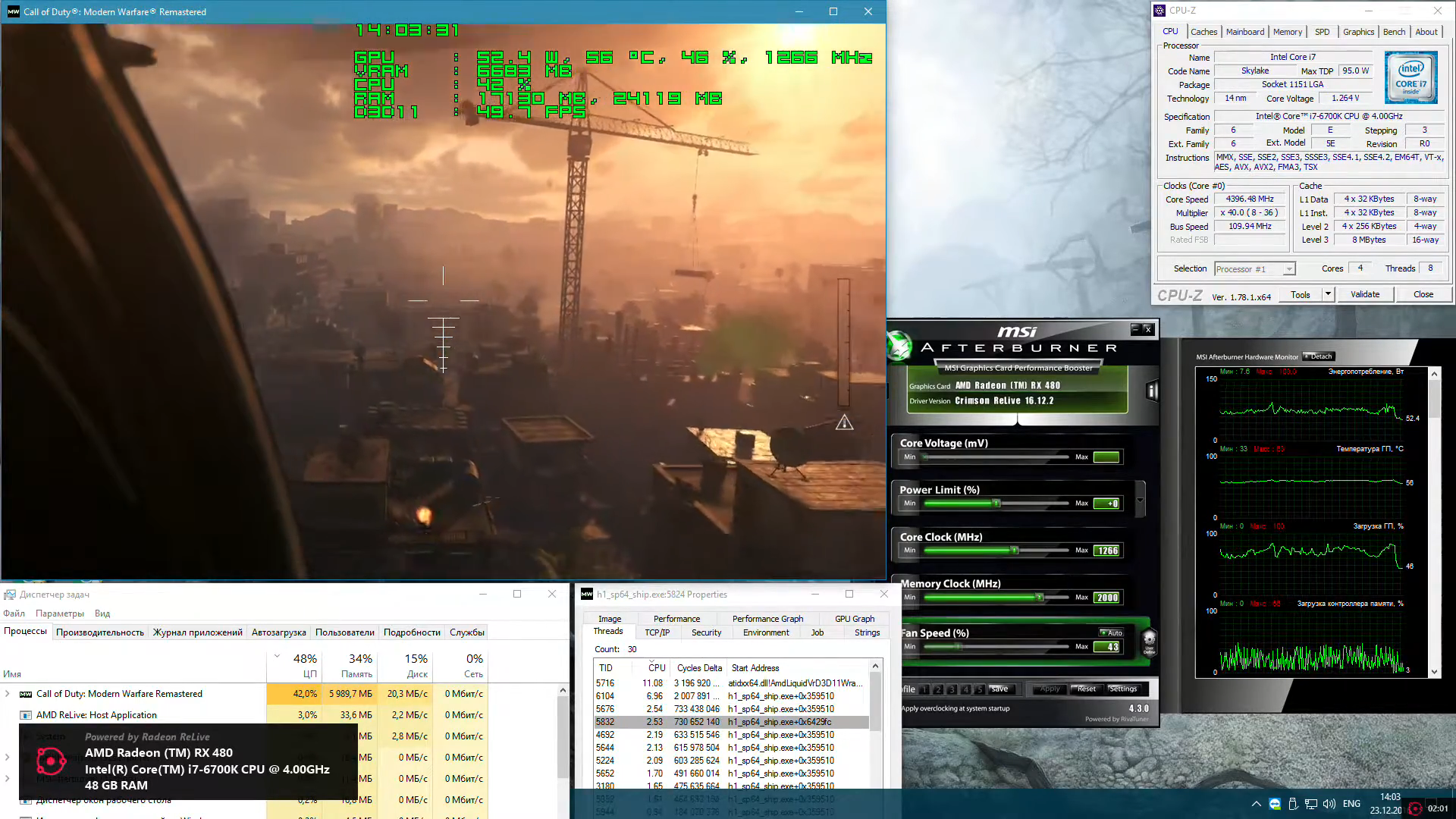Click the network tray icon
Viewport: 1456px width, 819px height.
pyautogui.click(x=1311, y=804)
